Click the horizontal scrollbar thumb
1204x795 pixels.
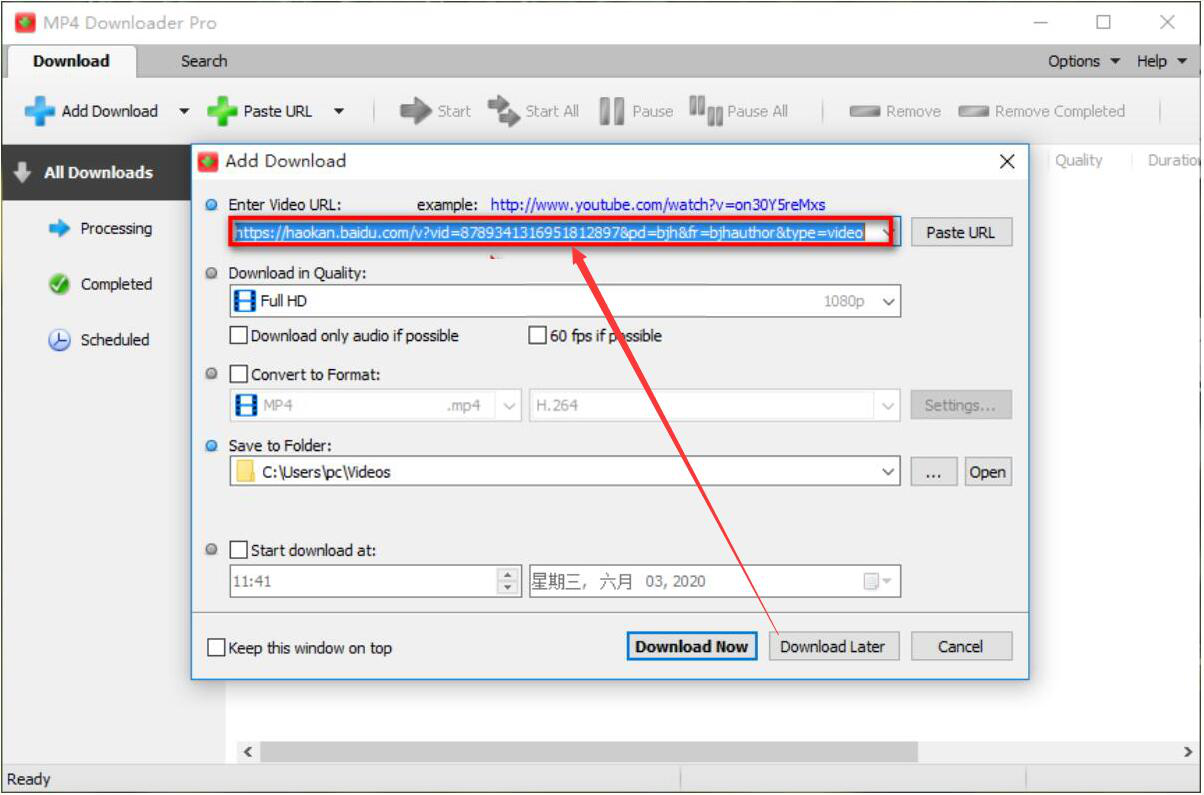(x=589, y=751)
